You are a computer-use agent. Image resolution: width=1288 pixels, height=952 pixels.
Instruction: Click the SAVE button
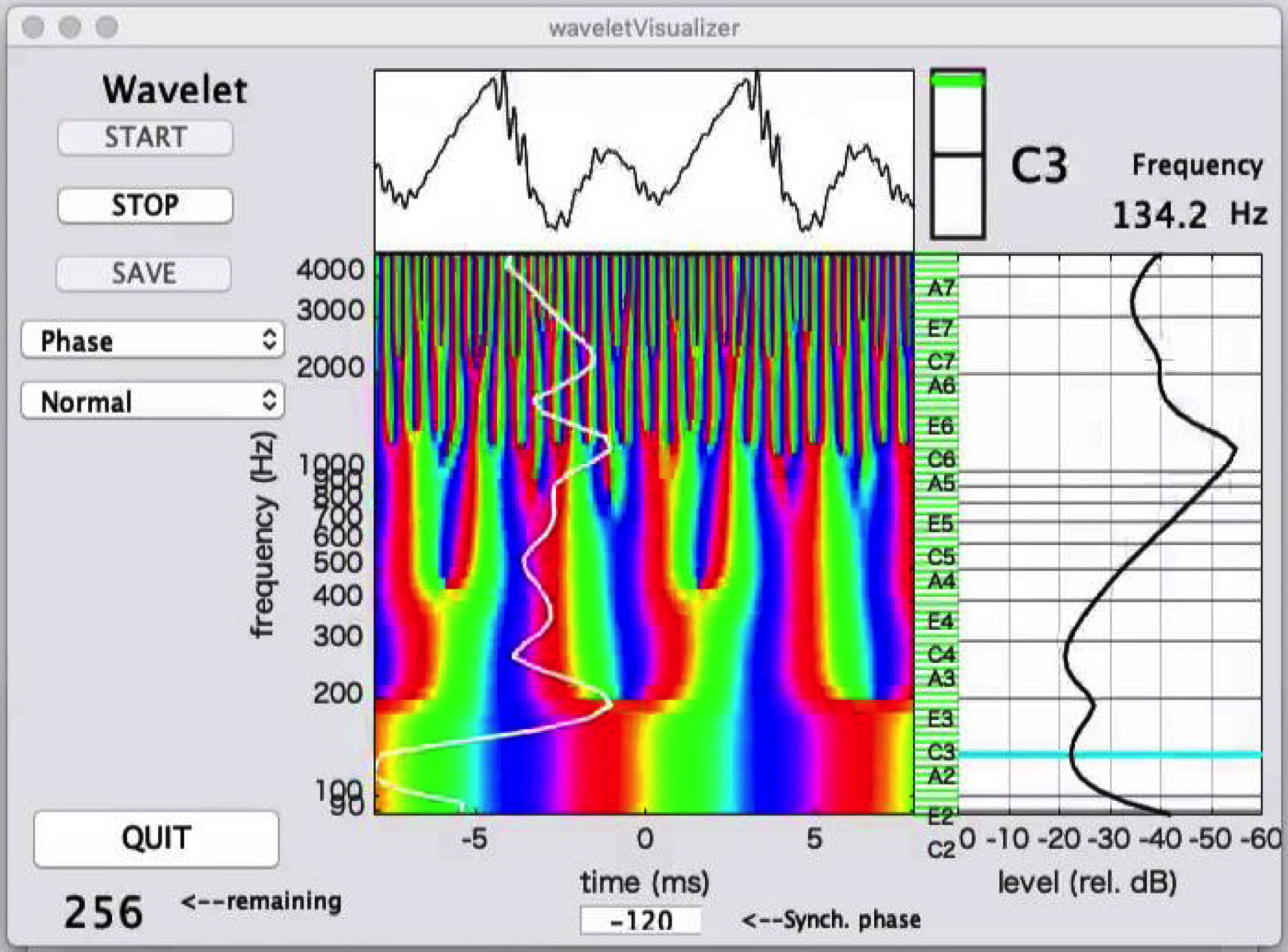pyautogui.click(x=144, y=274)
